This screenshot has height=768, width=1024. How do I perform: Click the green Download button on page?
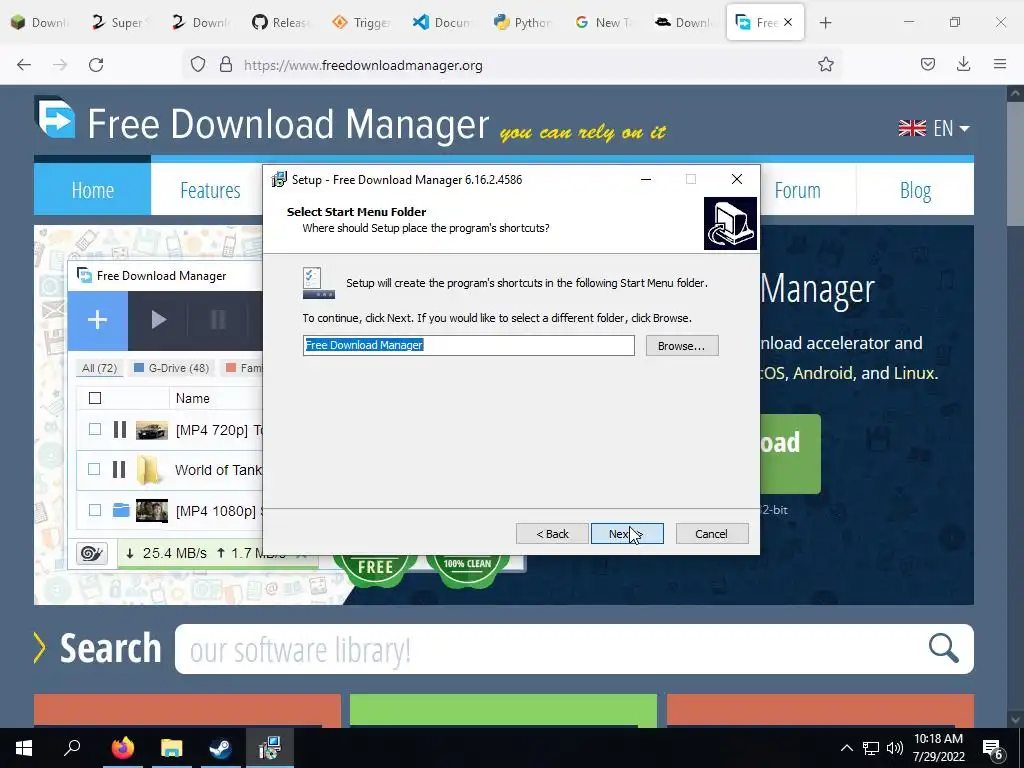[790, 454]
